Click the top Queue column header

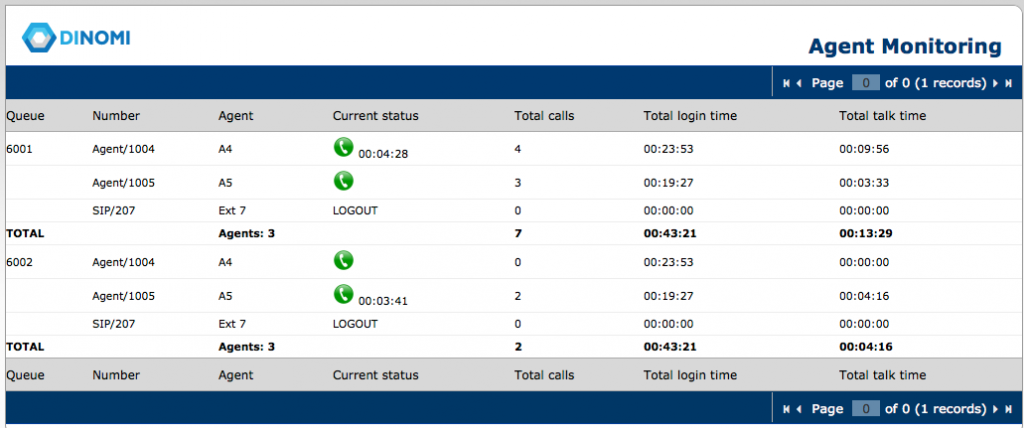click(25, 116)
